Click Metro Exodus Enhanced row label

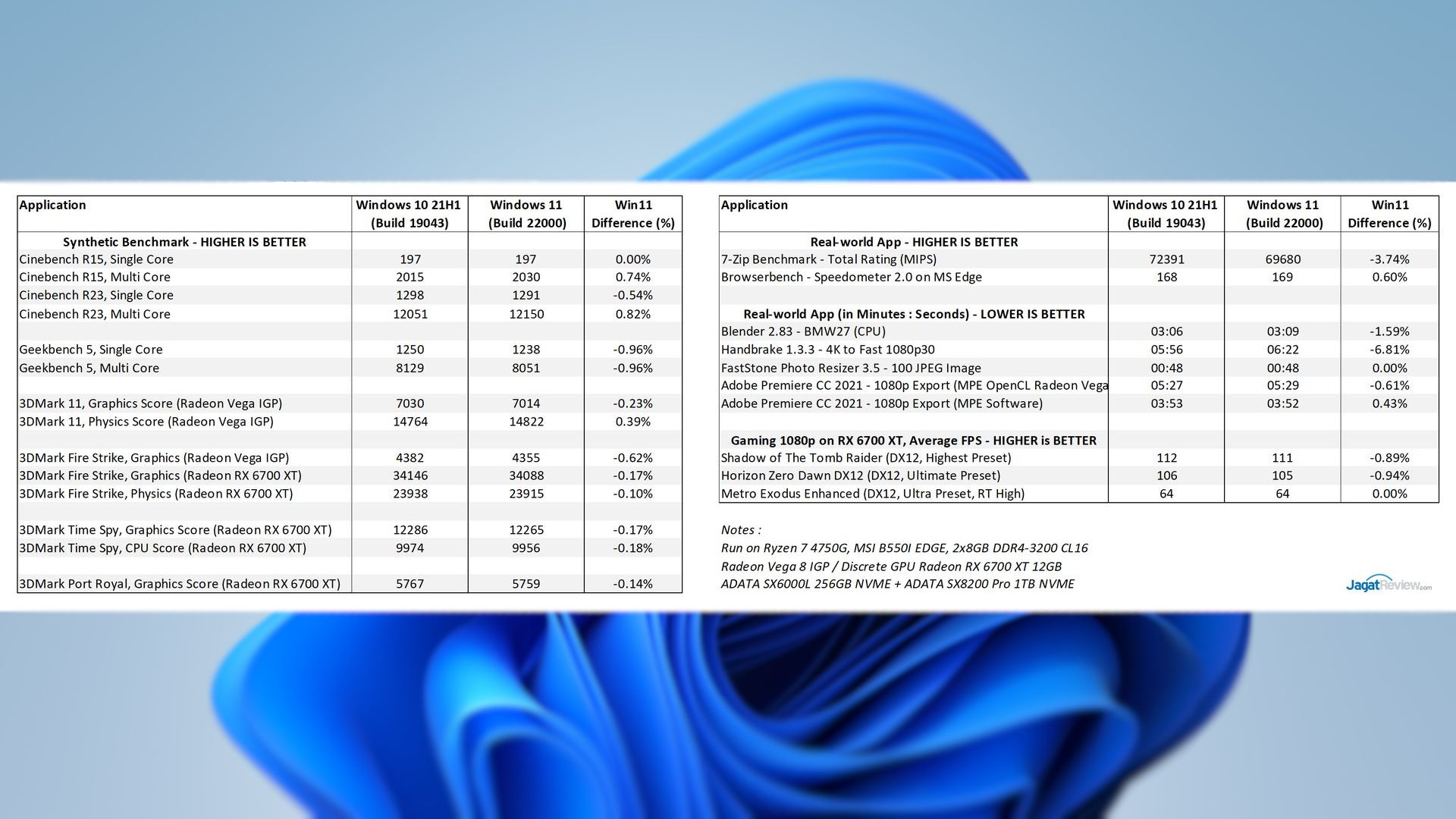tap(872, 494)
